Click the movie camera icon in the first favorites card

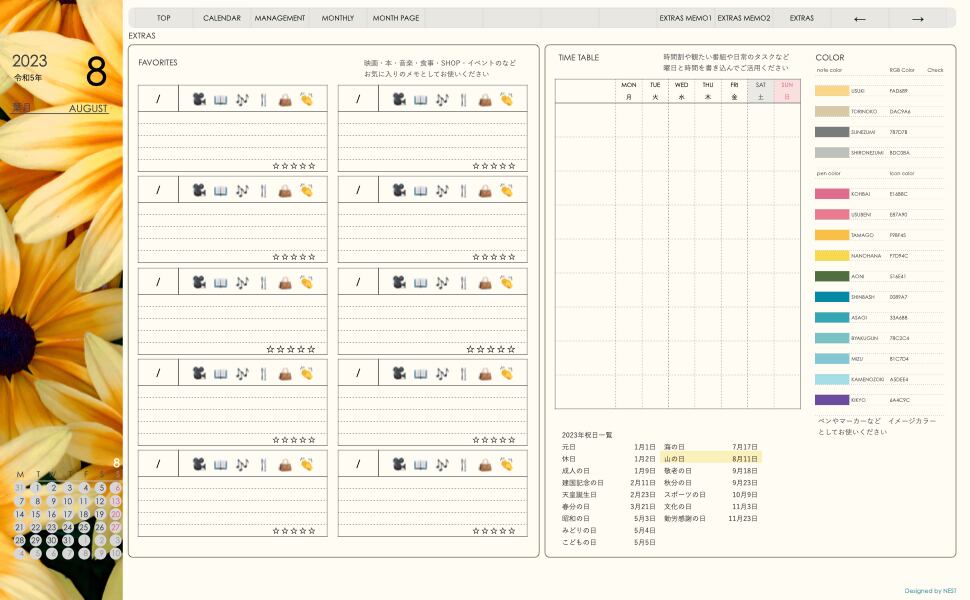pyautogui.click(x=199, y=99)
